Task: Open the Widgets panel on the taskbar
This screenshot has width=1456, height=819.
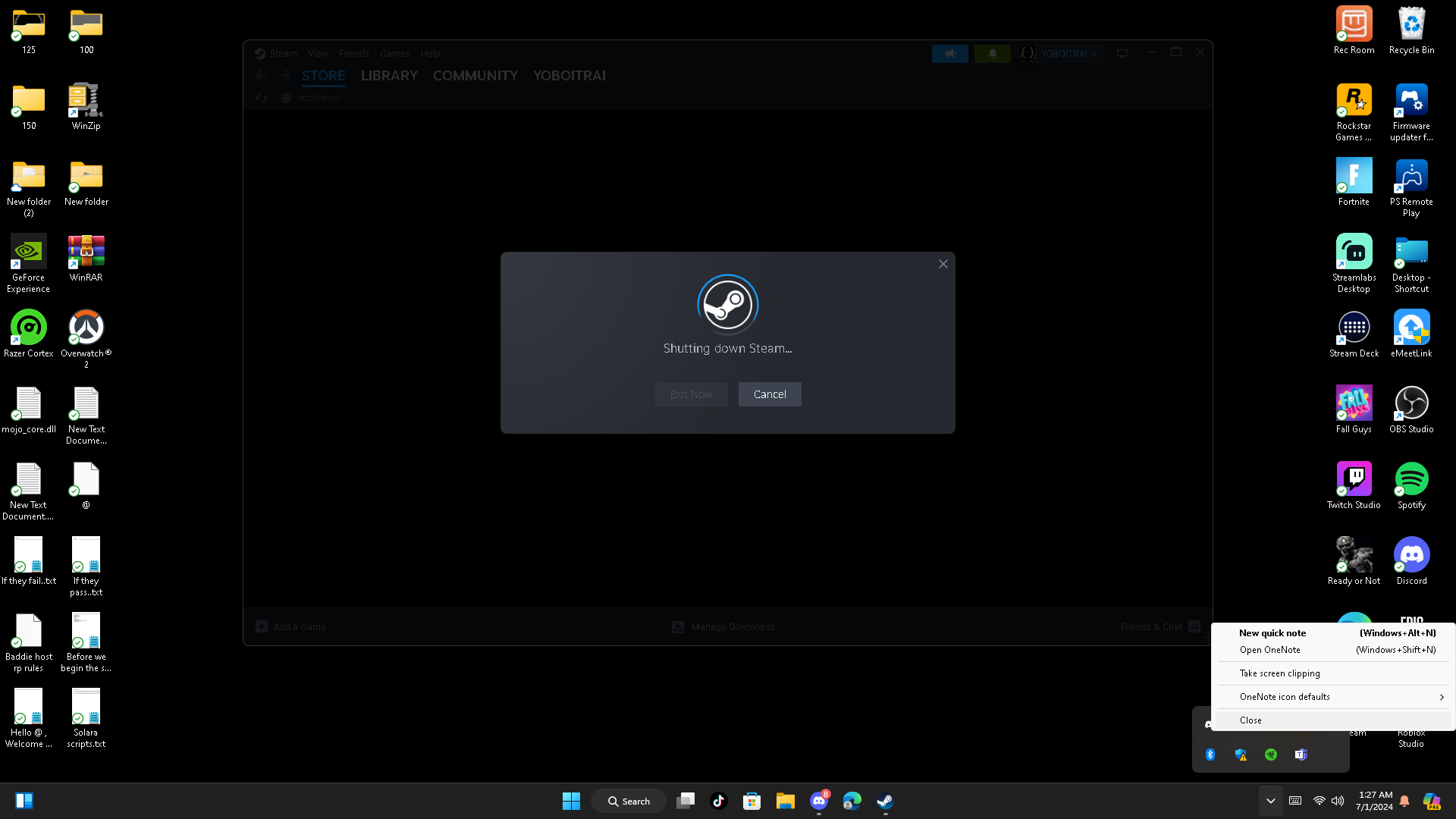Action: click(x=24, y=801)
